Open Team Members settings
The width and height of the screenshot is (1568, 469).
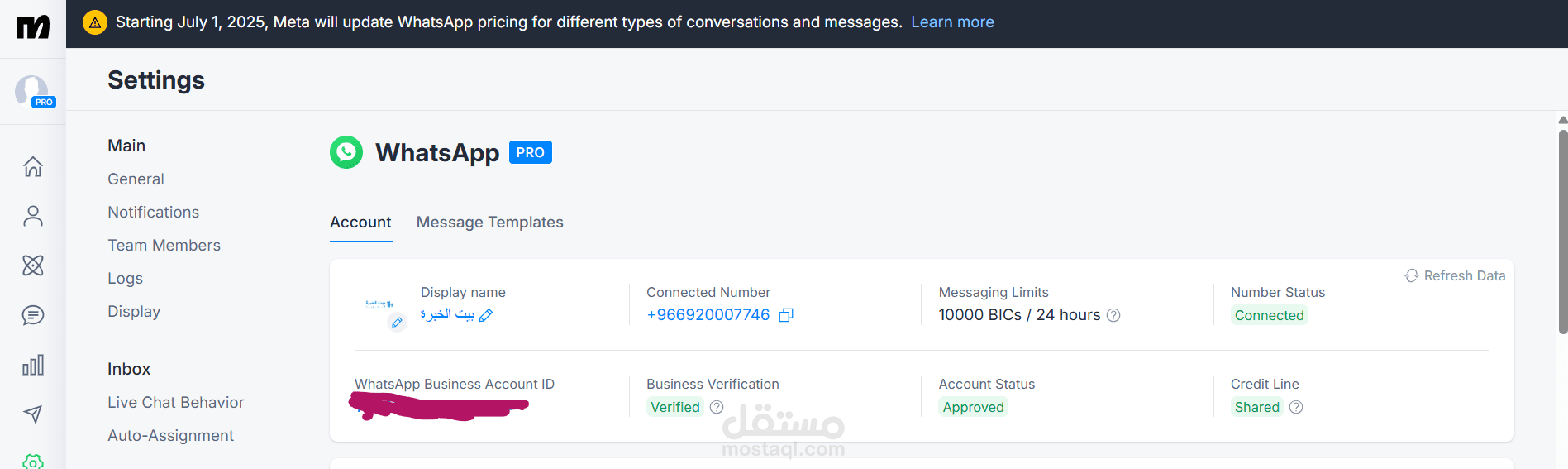(164, 246)
